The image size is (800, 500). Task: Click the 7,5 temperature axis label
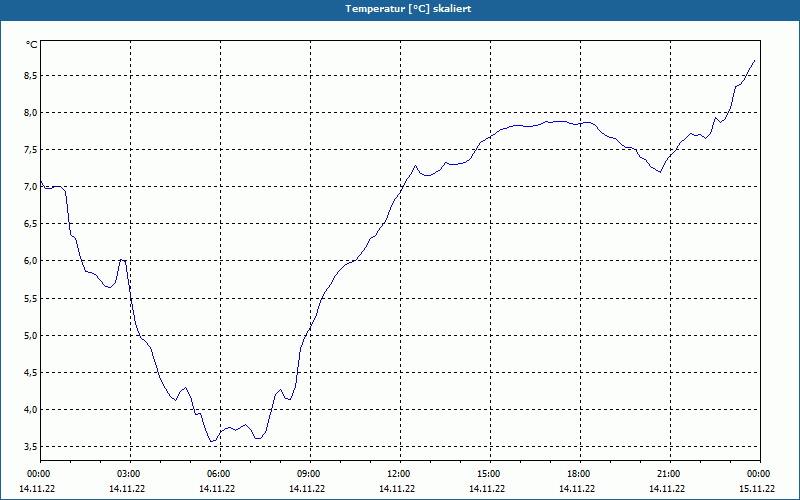tap(31, 149)
